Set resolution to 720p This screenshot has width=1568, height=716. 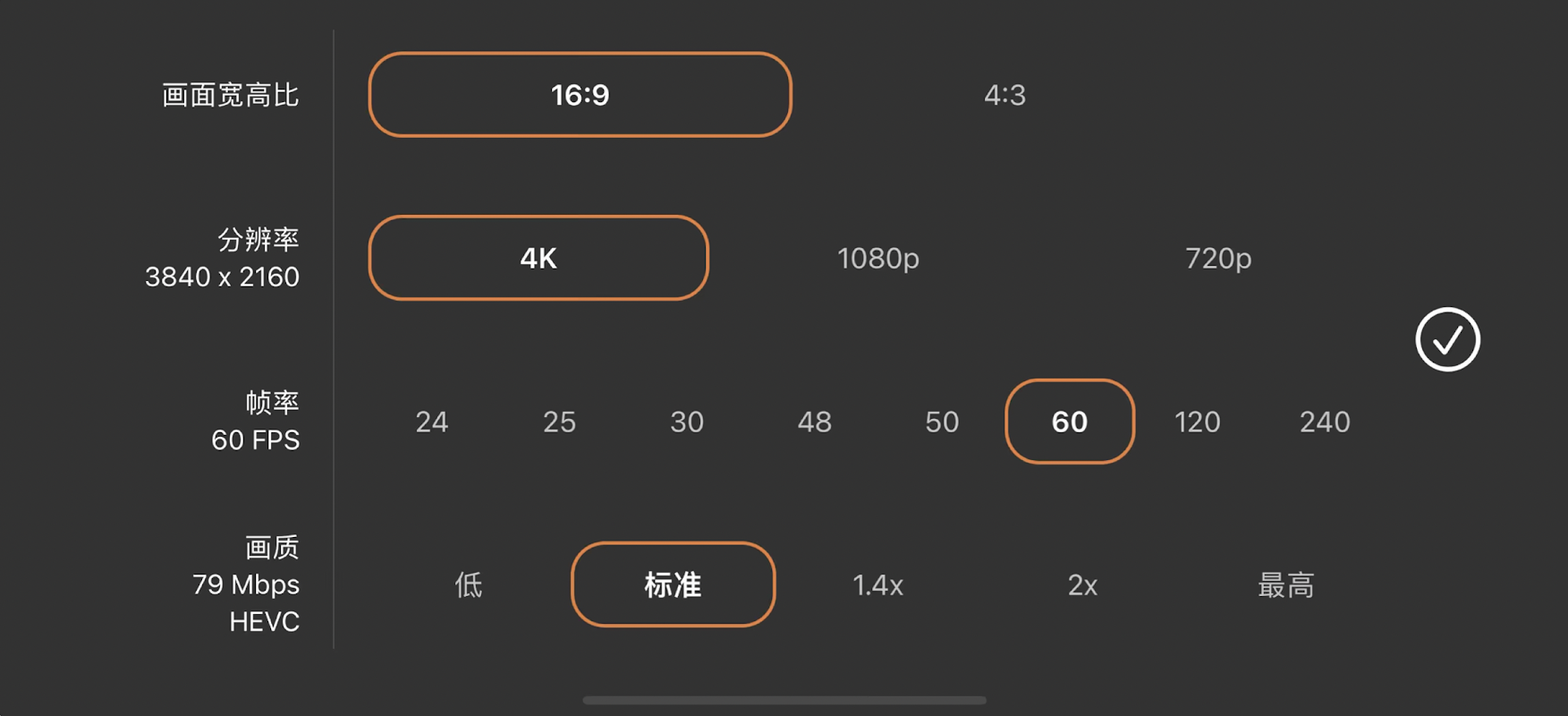1217,258
